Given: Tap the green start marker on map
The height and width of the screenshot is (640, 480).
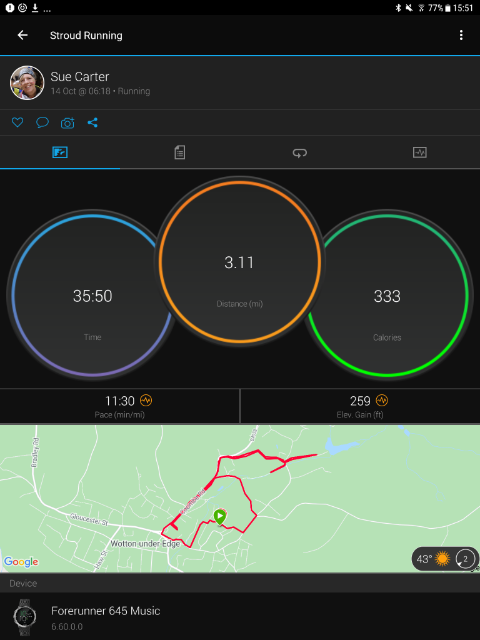Looking at the screenshot, I should tap(220, 517).
